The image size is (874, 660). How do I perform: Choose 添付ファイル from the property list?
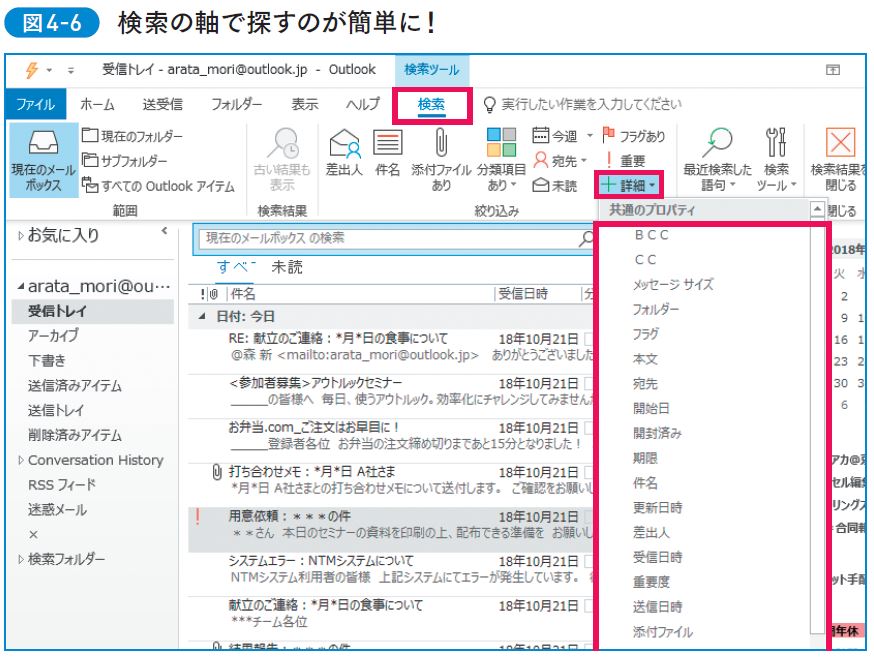(663, 632)
